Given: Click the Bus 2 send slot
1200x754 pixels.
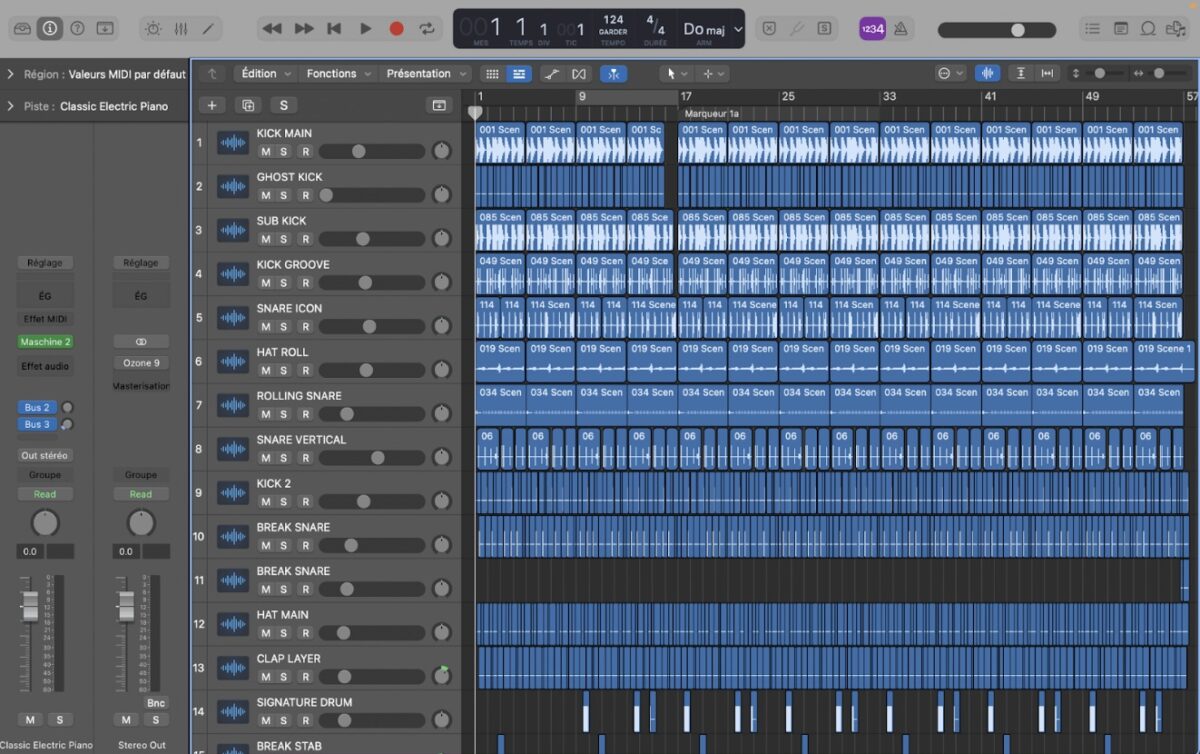Looking at the screenshot, I should click(x=38, y=408).
